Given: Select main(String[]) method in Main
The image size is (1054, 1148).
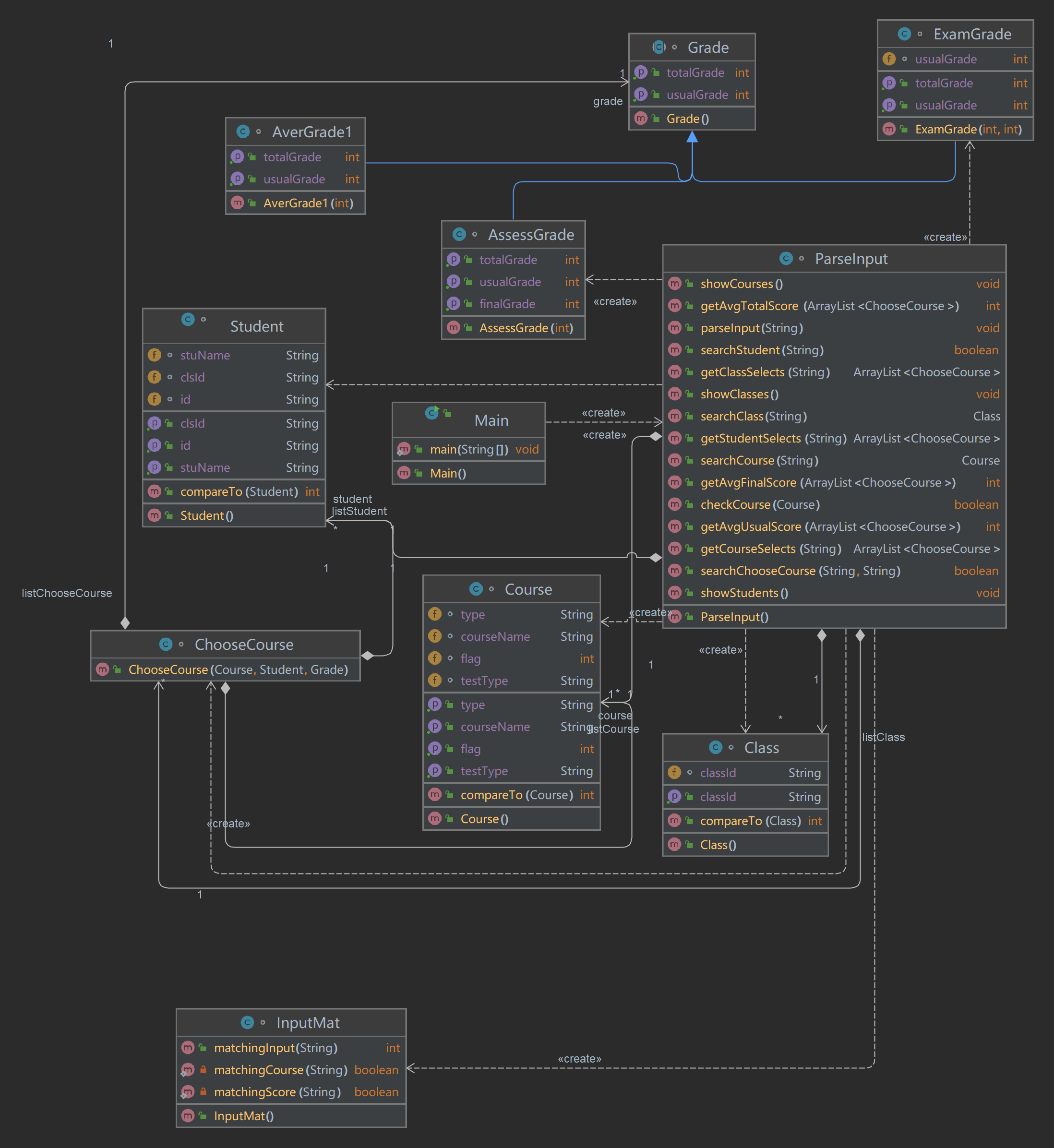Looking at the screenshot, I should [468, 449].
